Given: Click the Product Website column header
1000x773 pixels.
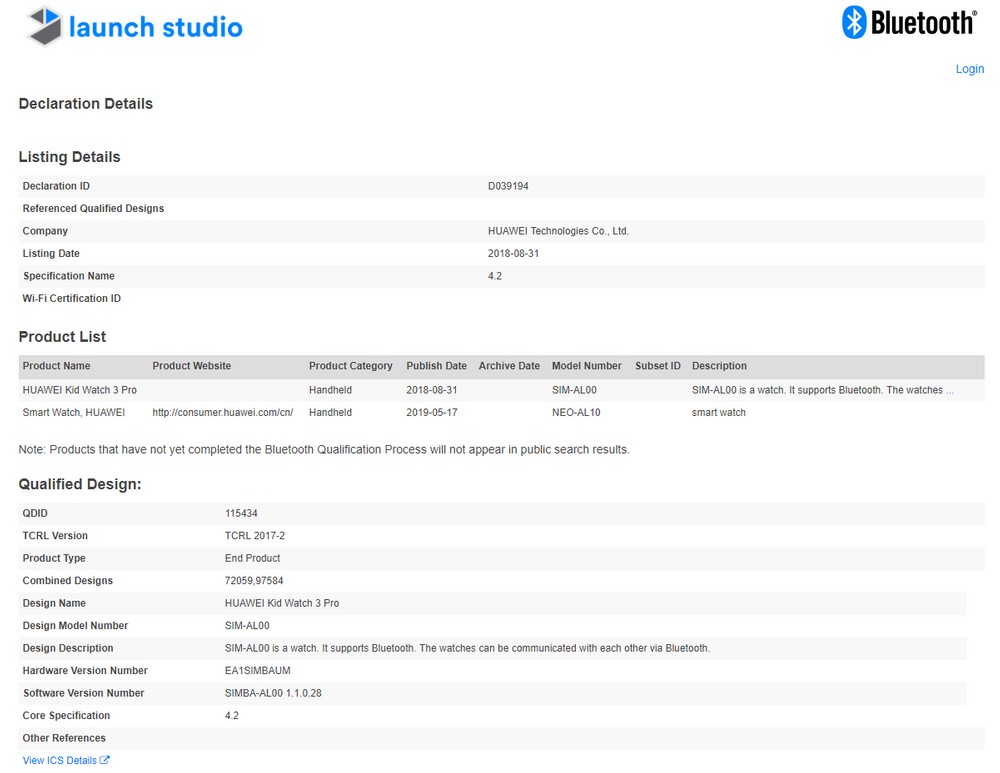Looking at the screenshot, I should 191,366.
